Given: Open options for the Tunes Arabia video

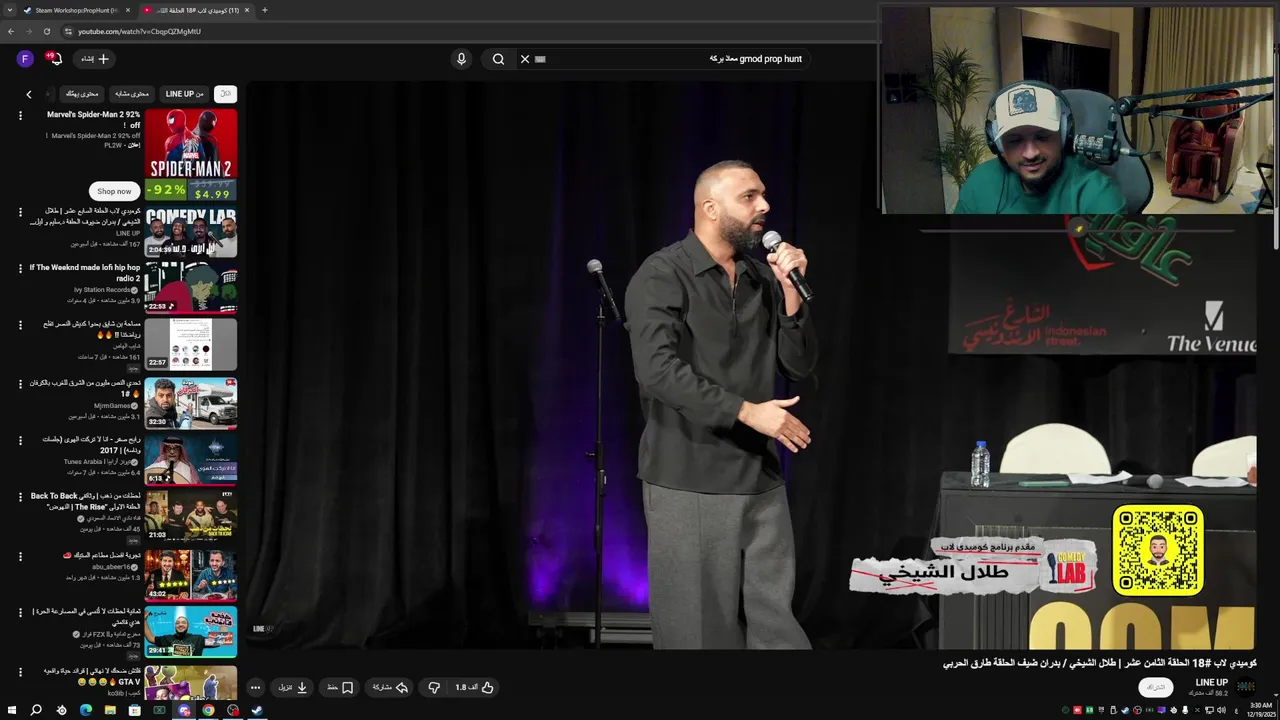Looking at the screenshot, I should click(20, 440).
